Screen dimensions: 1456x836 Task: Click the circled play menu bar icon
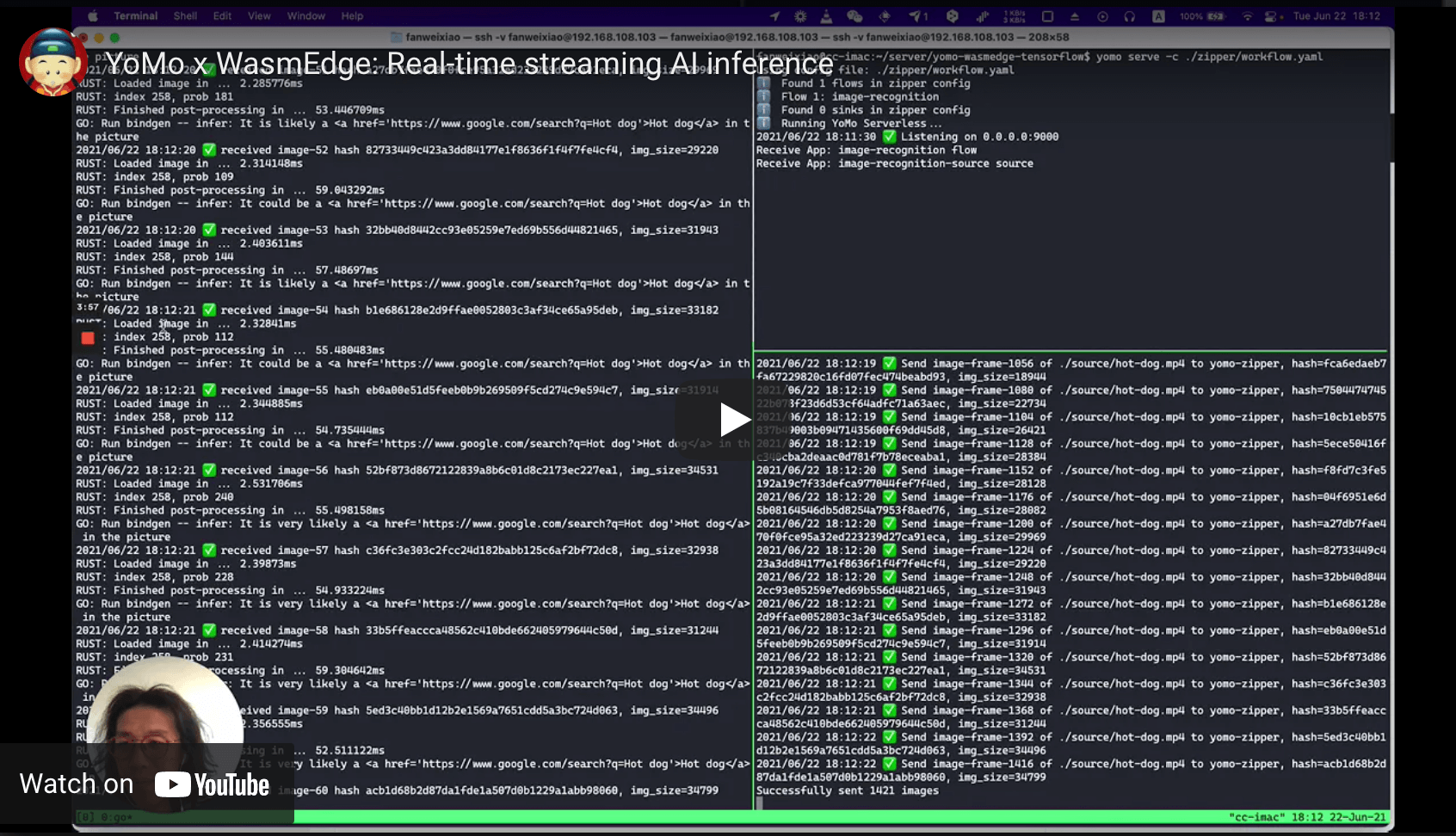click(x=1102, y=15)
